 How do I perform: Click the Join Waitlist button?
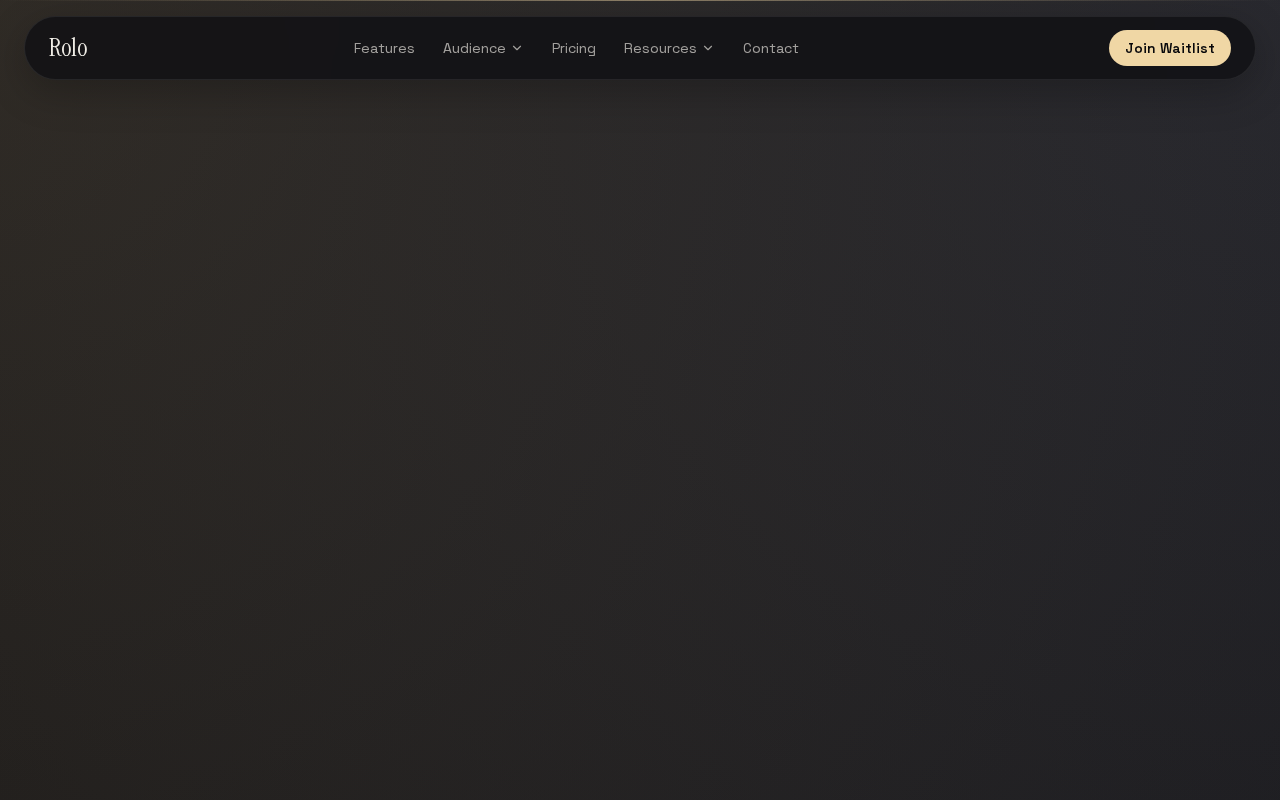[1170, 48]
